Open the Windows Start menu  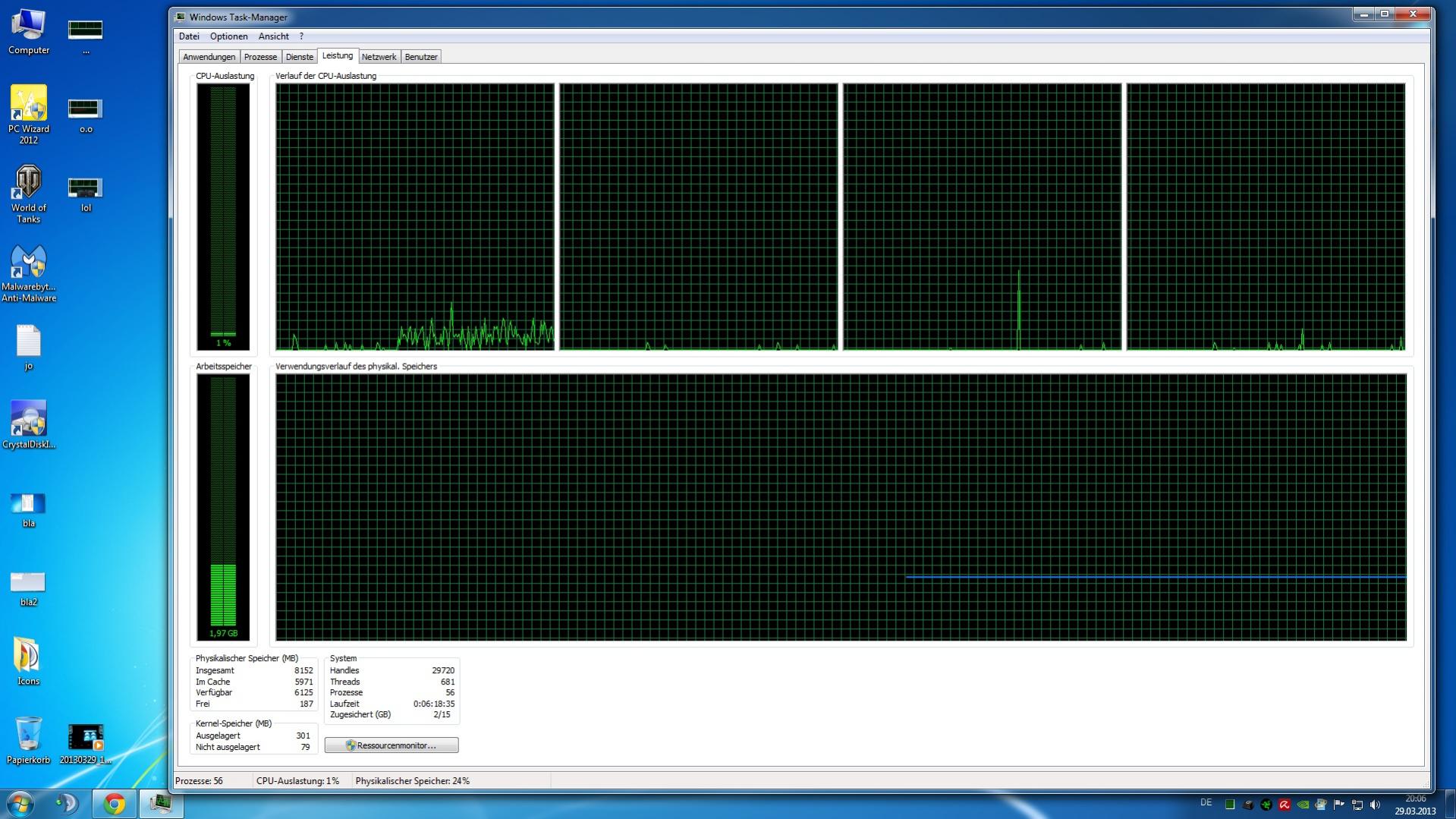click(20, 804)
